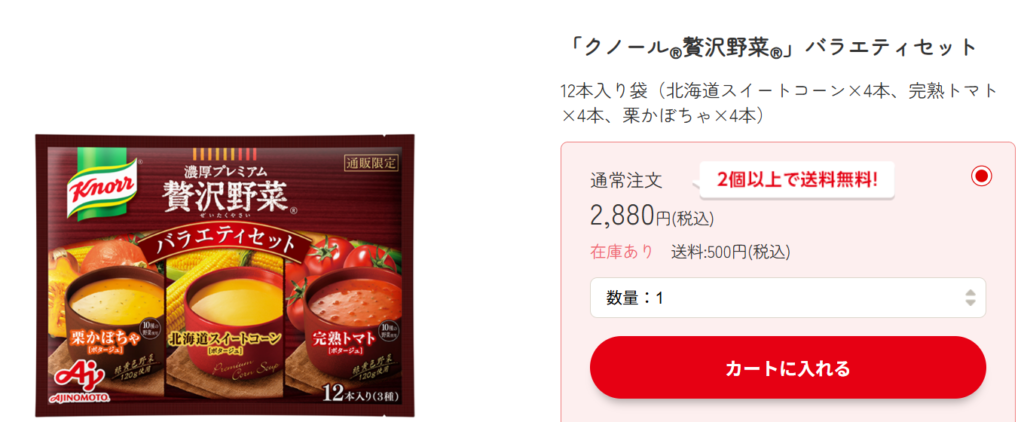Click the 通常注文 label text
Screen dimensions: 1024x422
[x=626, y=181]
